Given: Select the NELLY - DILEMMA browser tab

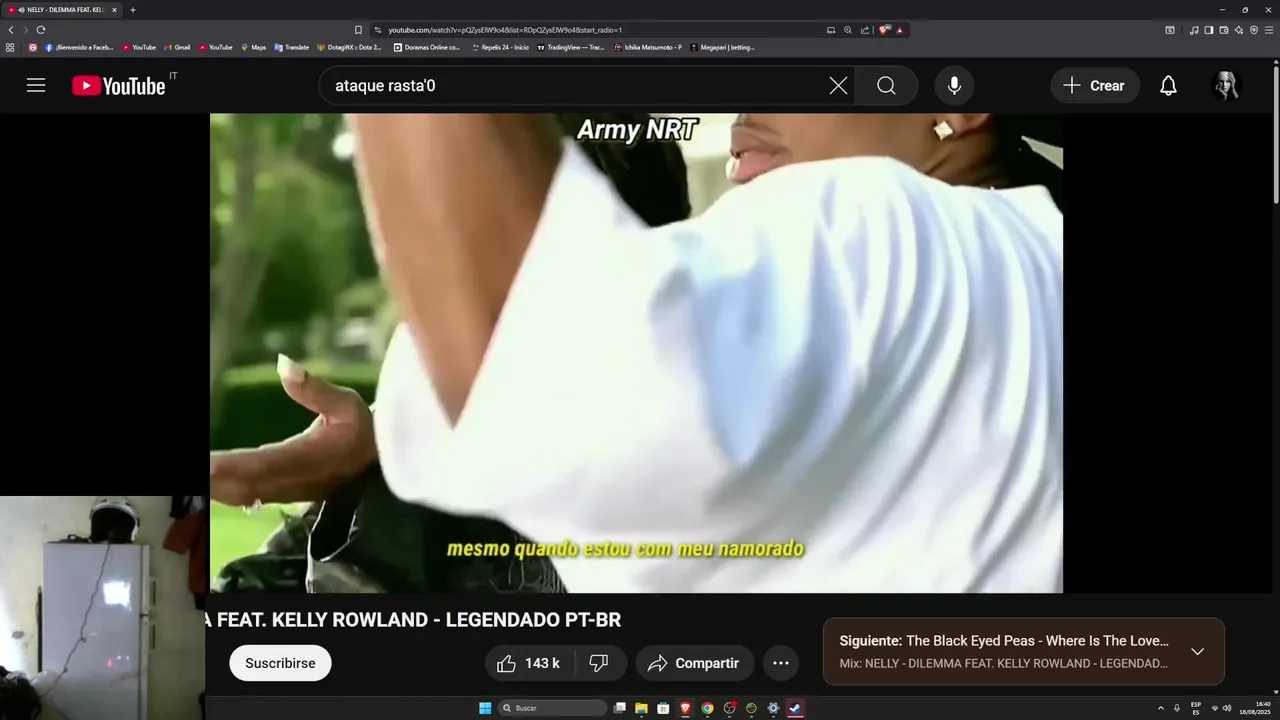Looking at the screenshot, I should (62, 10).
